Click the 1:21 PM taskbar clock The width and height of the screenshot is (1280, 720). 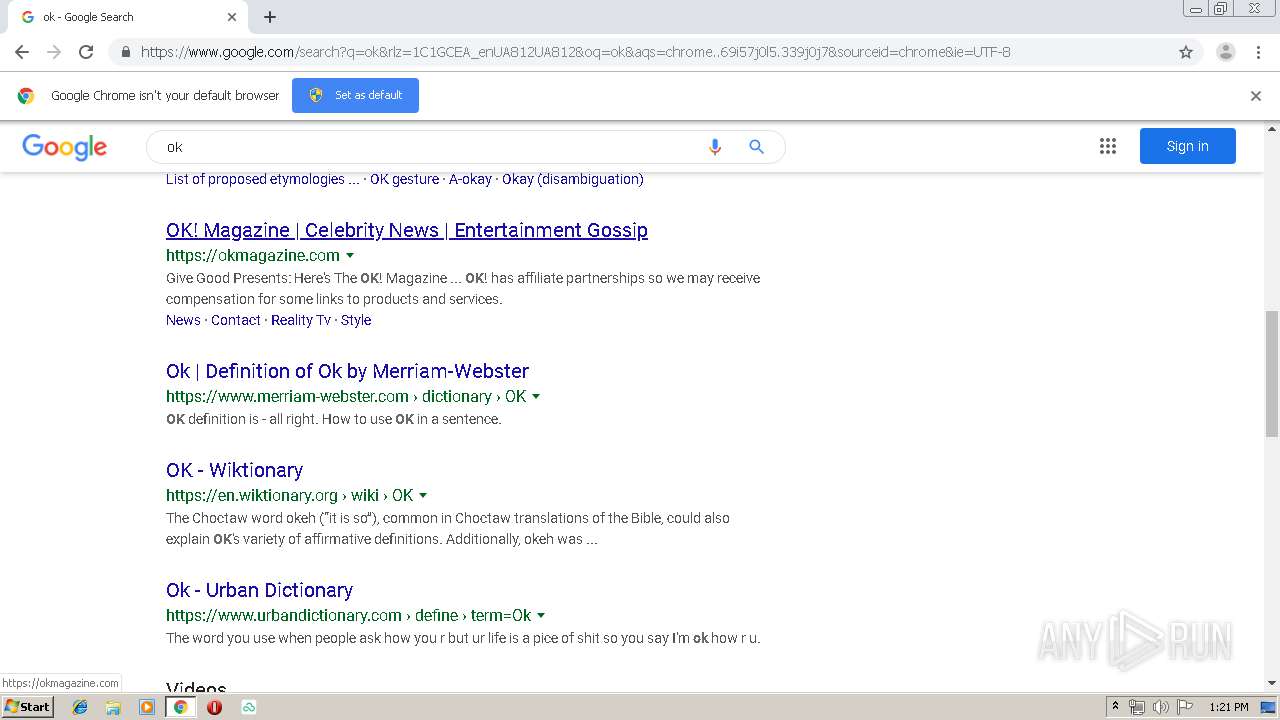coord(1229,707)
